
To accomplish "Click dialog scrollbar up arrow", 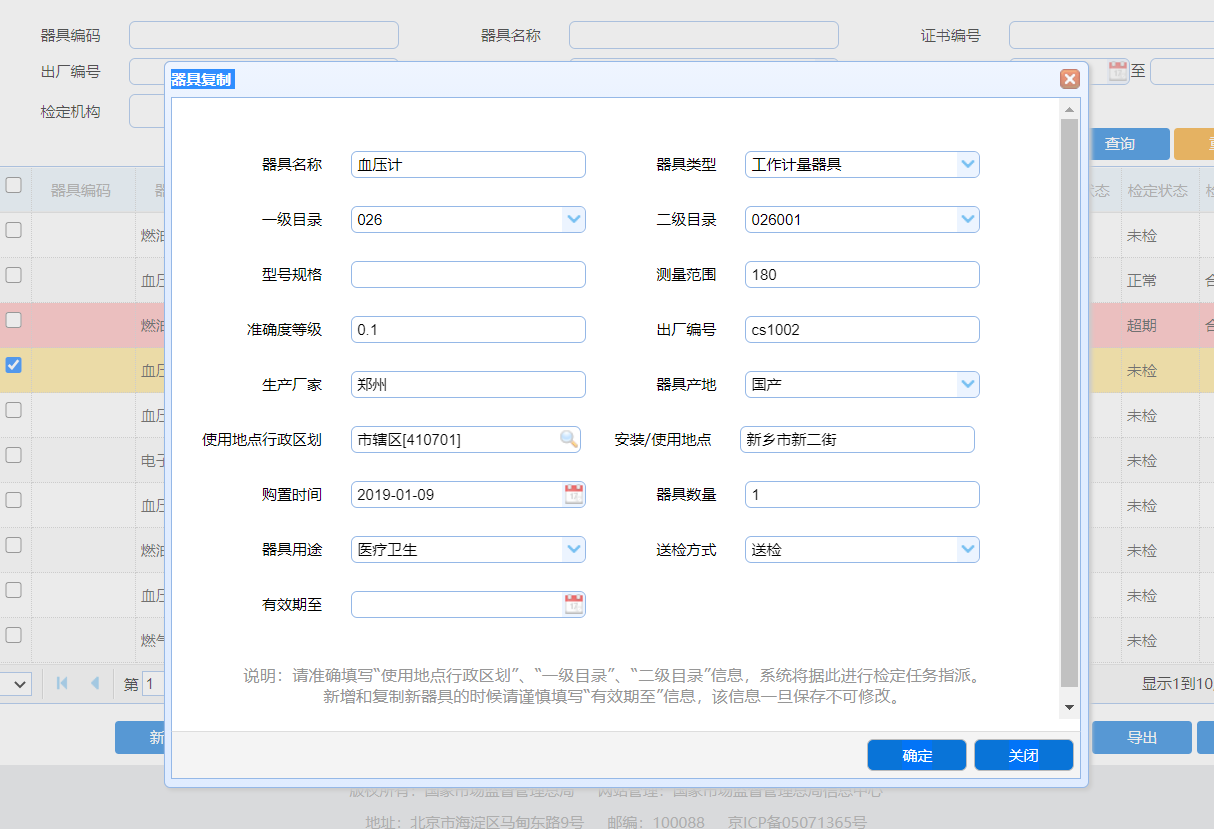I will [x=1069, y=109].
